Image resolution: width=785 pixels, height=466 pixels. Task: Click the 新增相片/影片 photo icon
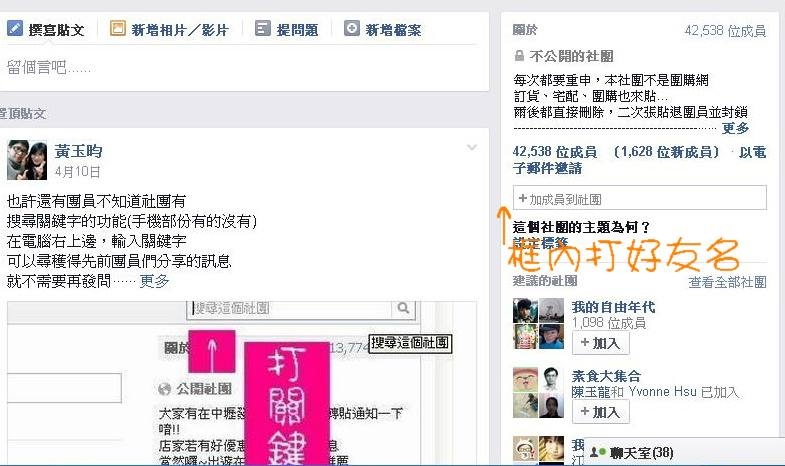[x=118, y=28]
